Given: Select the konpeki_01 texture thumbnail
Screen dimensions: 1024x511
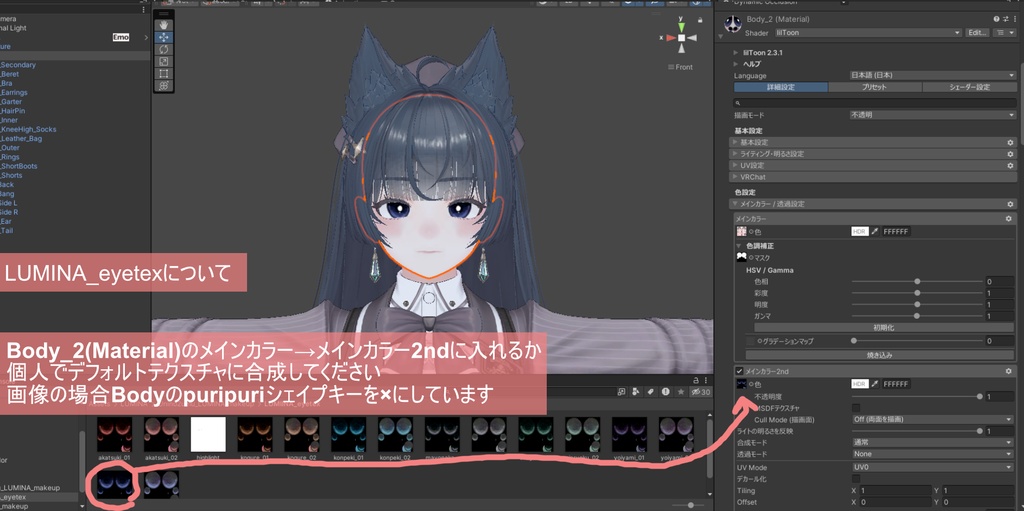Looking at the screenshot, I should 349,435.
